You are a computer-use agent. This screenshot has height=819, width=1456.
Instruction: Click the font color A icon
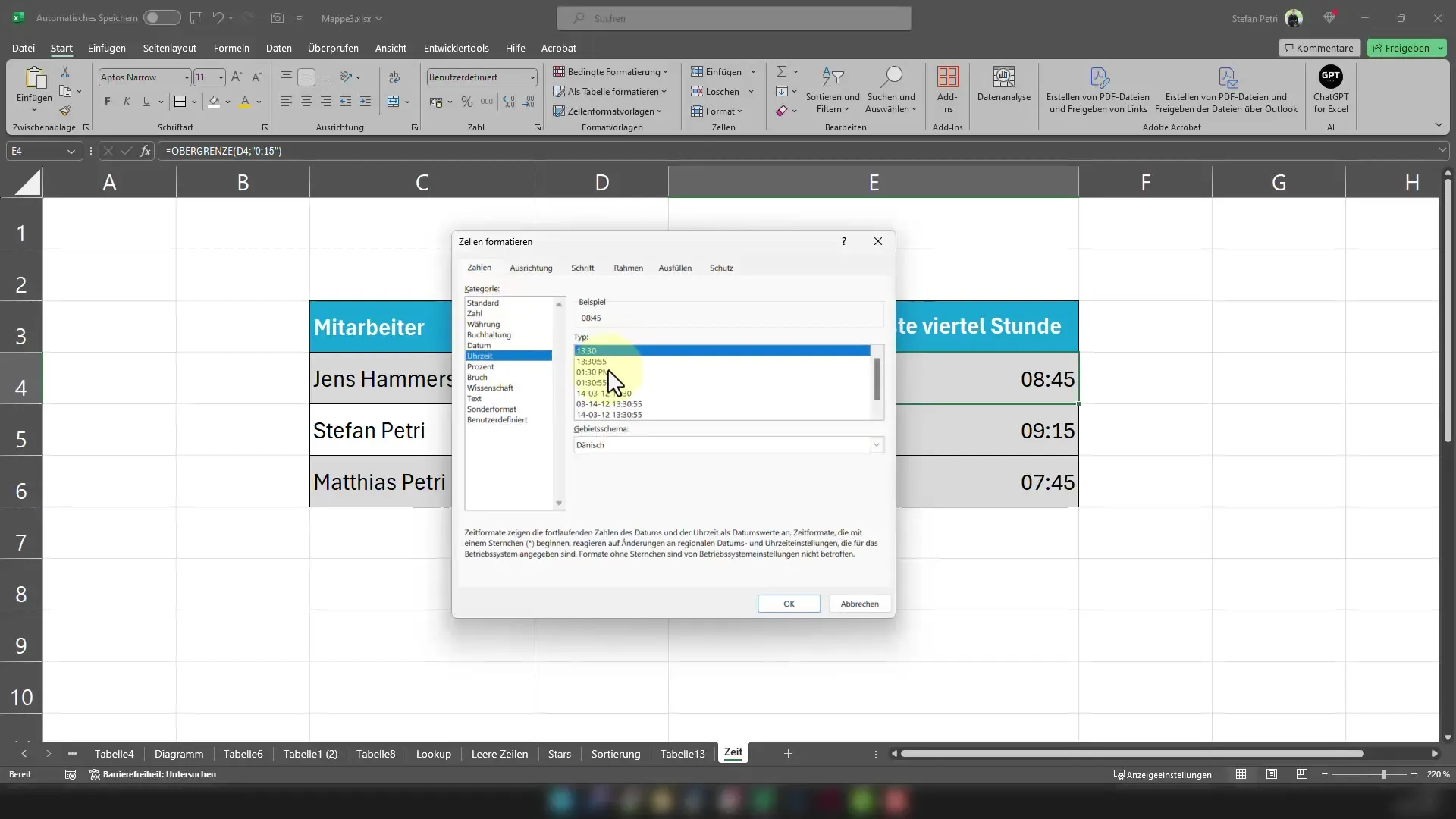click(x=244, y=102)
